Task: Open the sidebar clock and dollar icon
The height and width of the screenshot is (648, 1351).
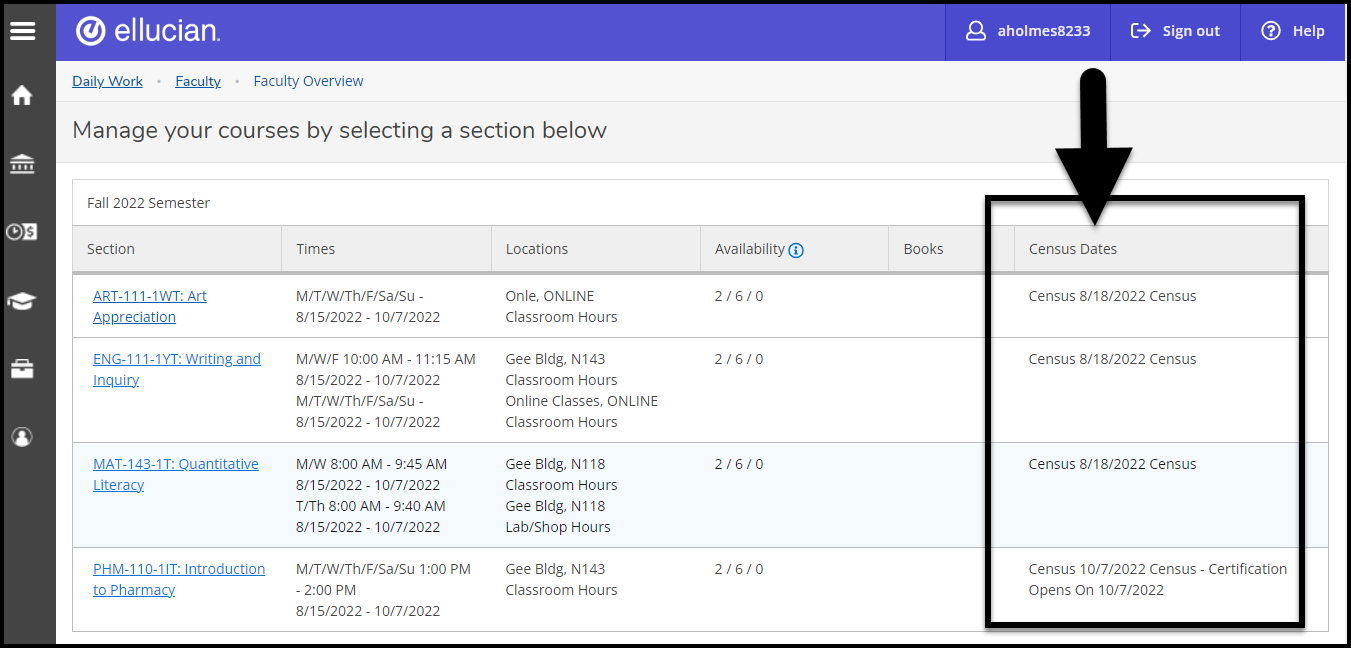Action: (x=22, y=232)
